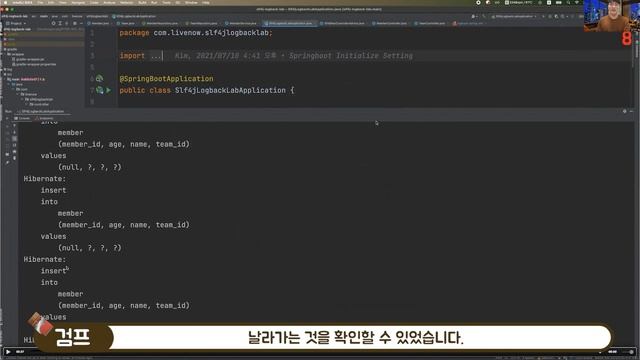Viewport: 640px width, 360px height.
Task: Click the Profiler icon in the main toolbar
Action: 563,16
